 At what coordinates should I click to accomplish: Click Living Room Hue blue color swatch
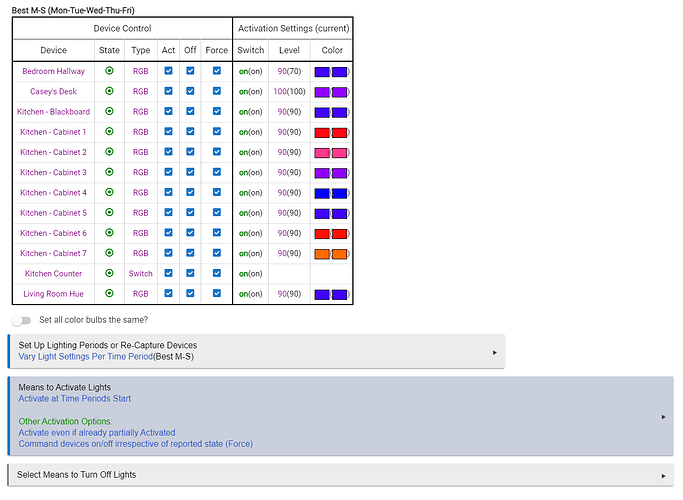pyautogui.click(x=322, y=294)
